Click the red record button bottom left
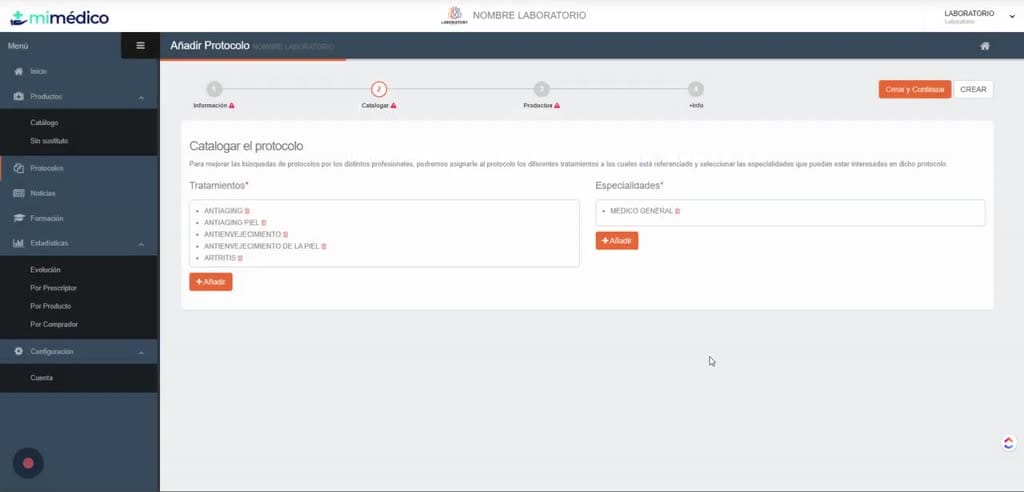The image size is (1024, 492). pyautogui.click(x=28, y=463)
